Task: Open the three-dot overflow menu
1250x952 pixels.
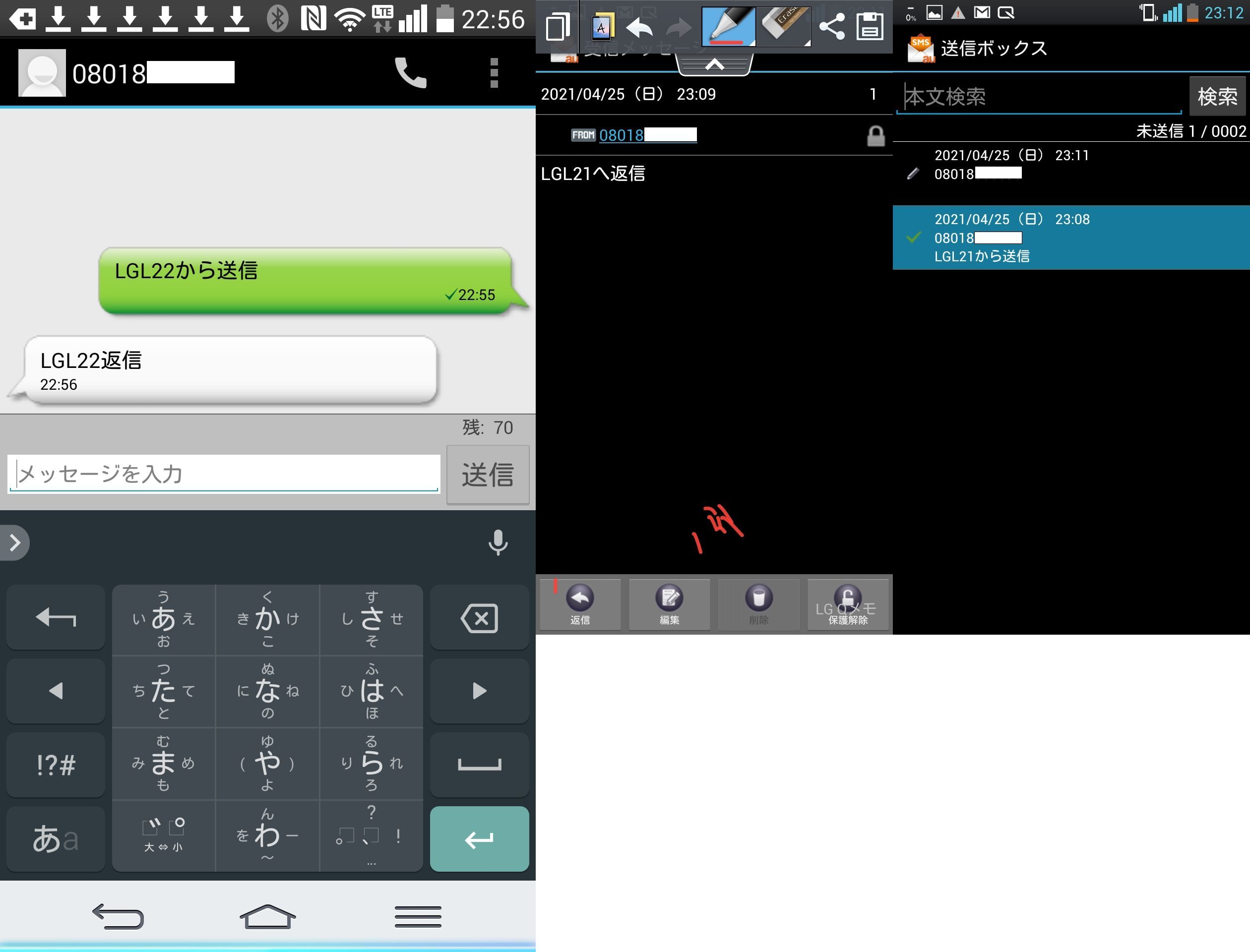Action: [494, 73]
